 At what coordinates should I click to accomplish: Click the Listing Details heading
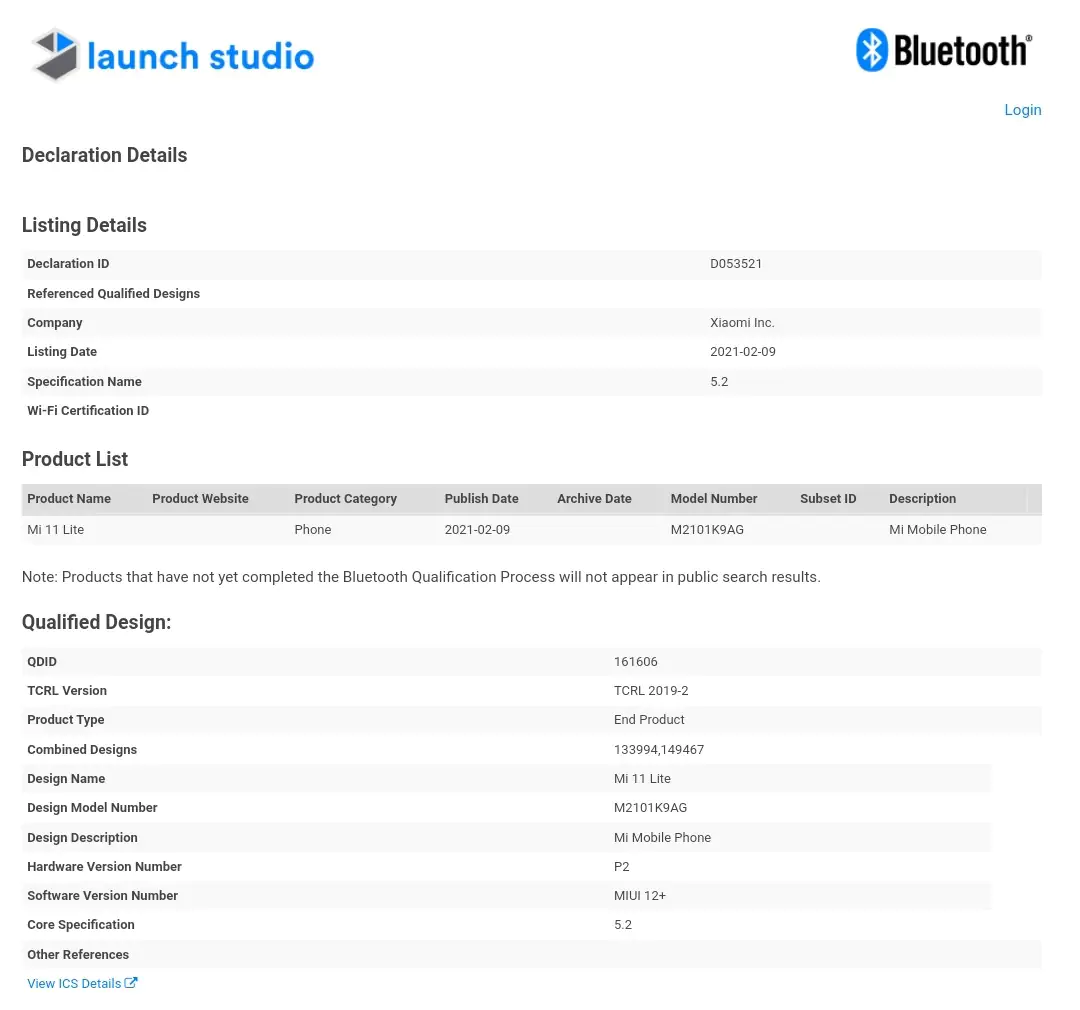(84, 225)
